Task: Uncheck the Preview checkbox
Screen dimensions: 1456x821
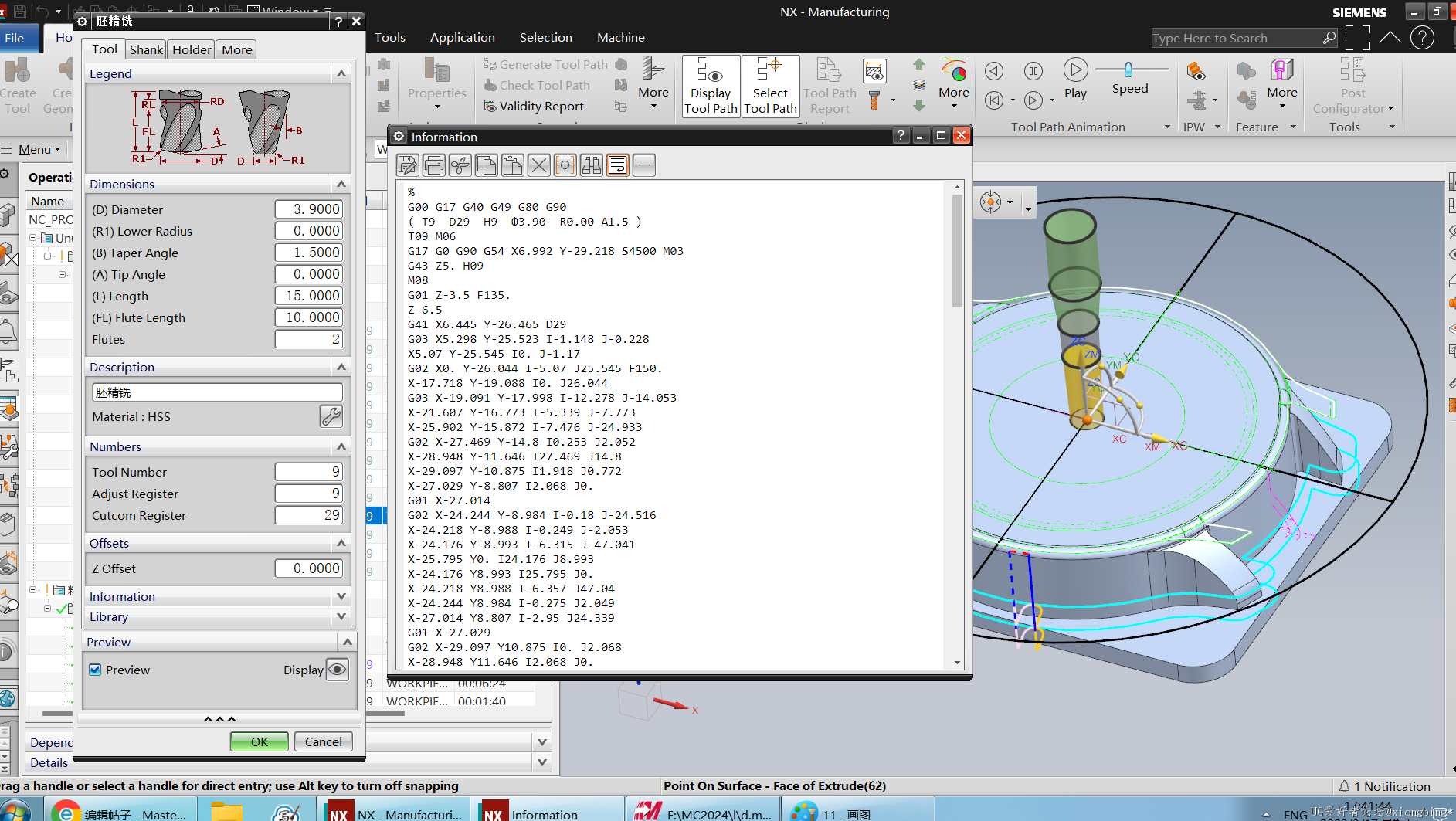Action: coord(95,670)
